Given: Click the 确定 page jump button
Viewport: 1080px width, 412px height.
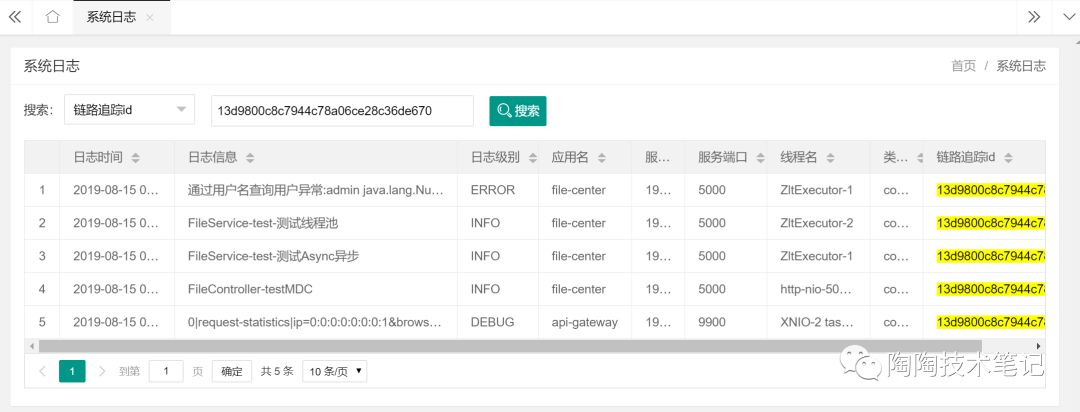Looking at the screenshot, I should (231, 371).
